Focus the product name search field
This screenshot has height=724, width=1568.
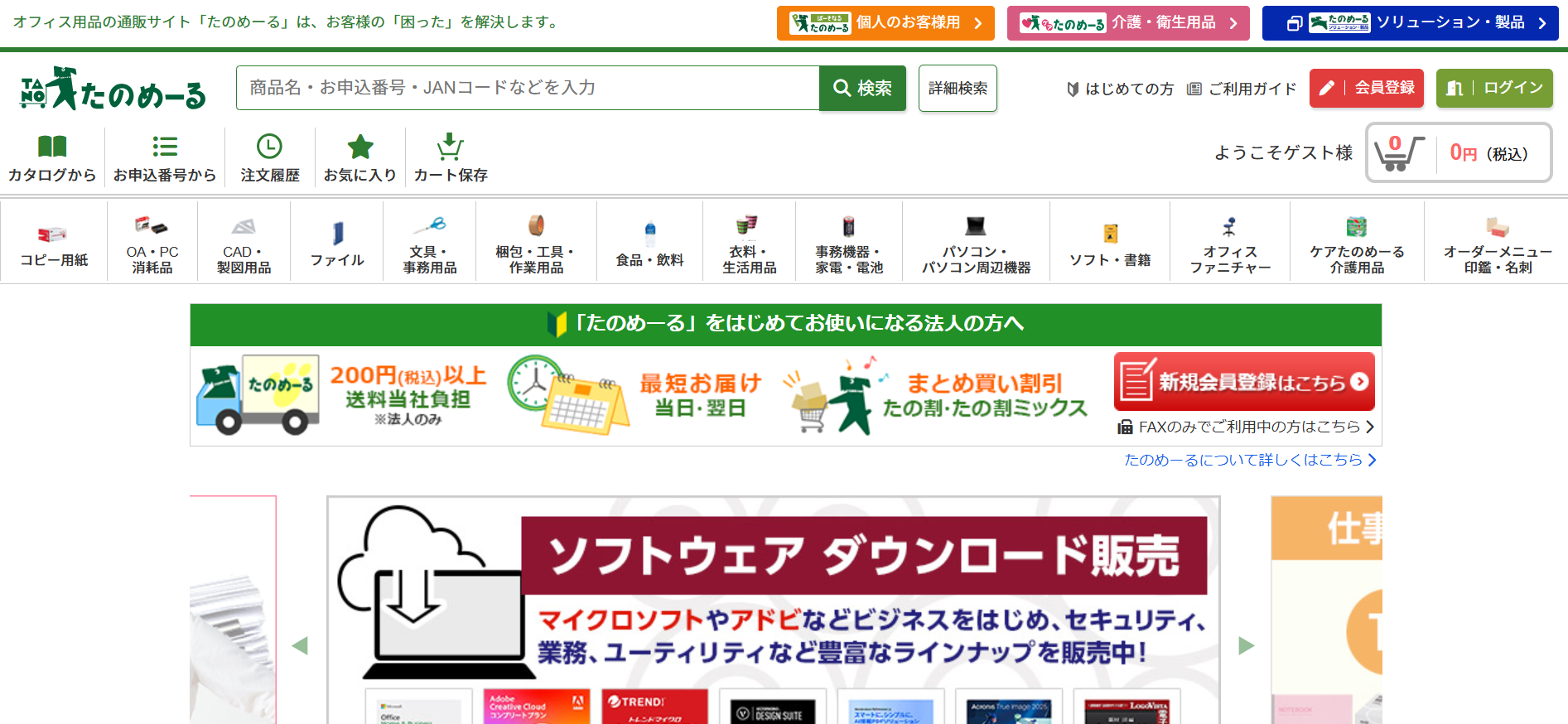click(x=527, y=88)
